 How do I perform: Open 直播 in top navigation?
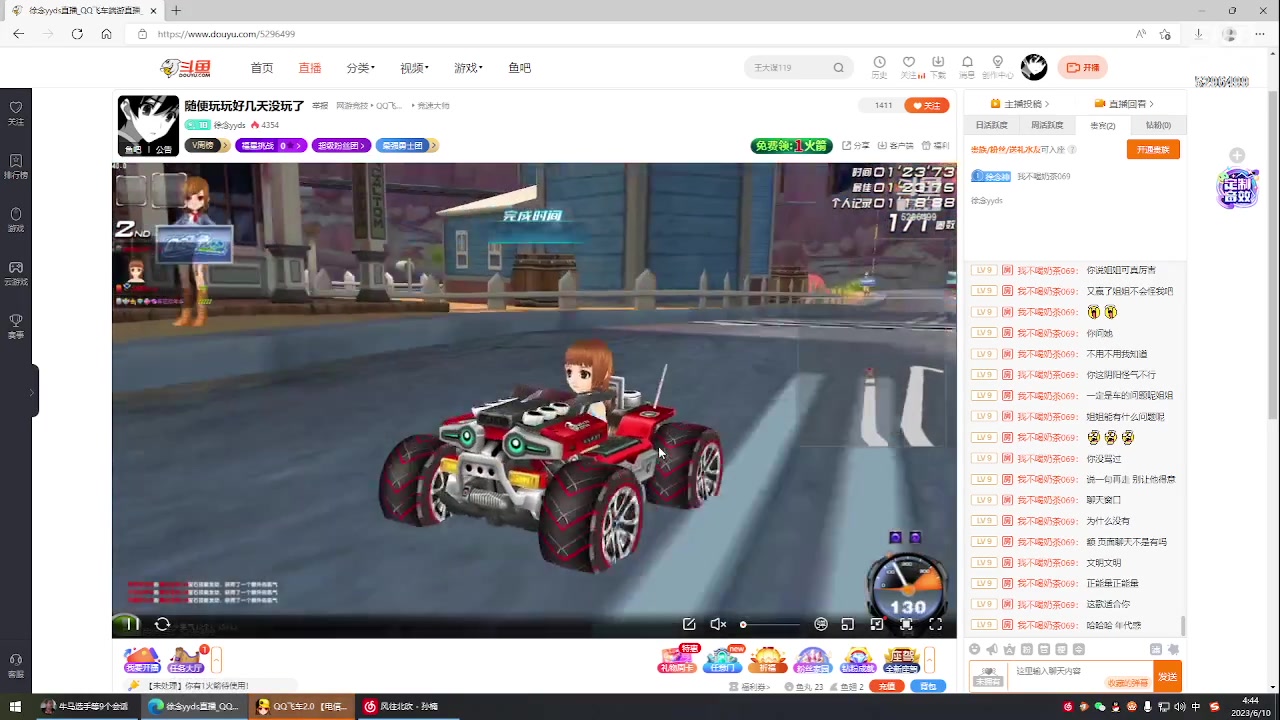[310, 68]
